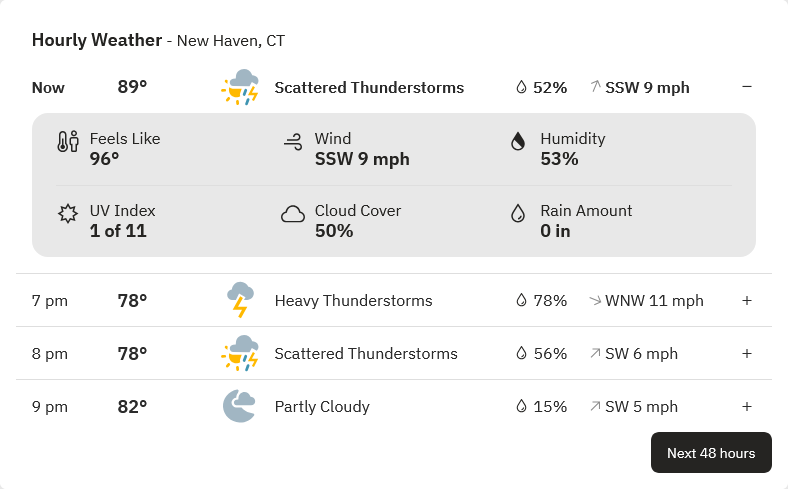The height and width of the screenshot is (489, 788).
Task: Open the Next 48 hours forecast
Action: click(x=711, y=452)
